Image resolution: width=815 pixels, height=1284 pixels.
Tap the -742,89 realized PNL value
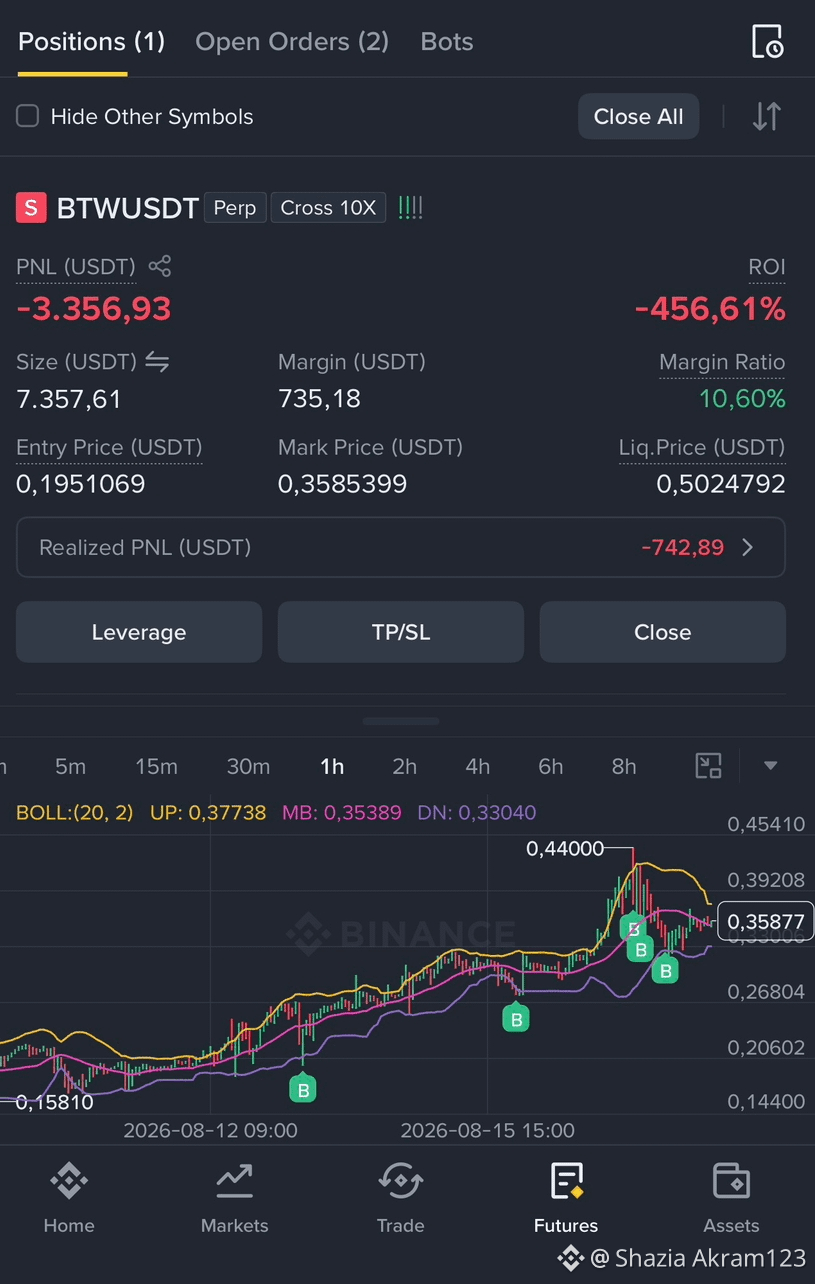(683, 547)
